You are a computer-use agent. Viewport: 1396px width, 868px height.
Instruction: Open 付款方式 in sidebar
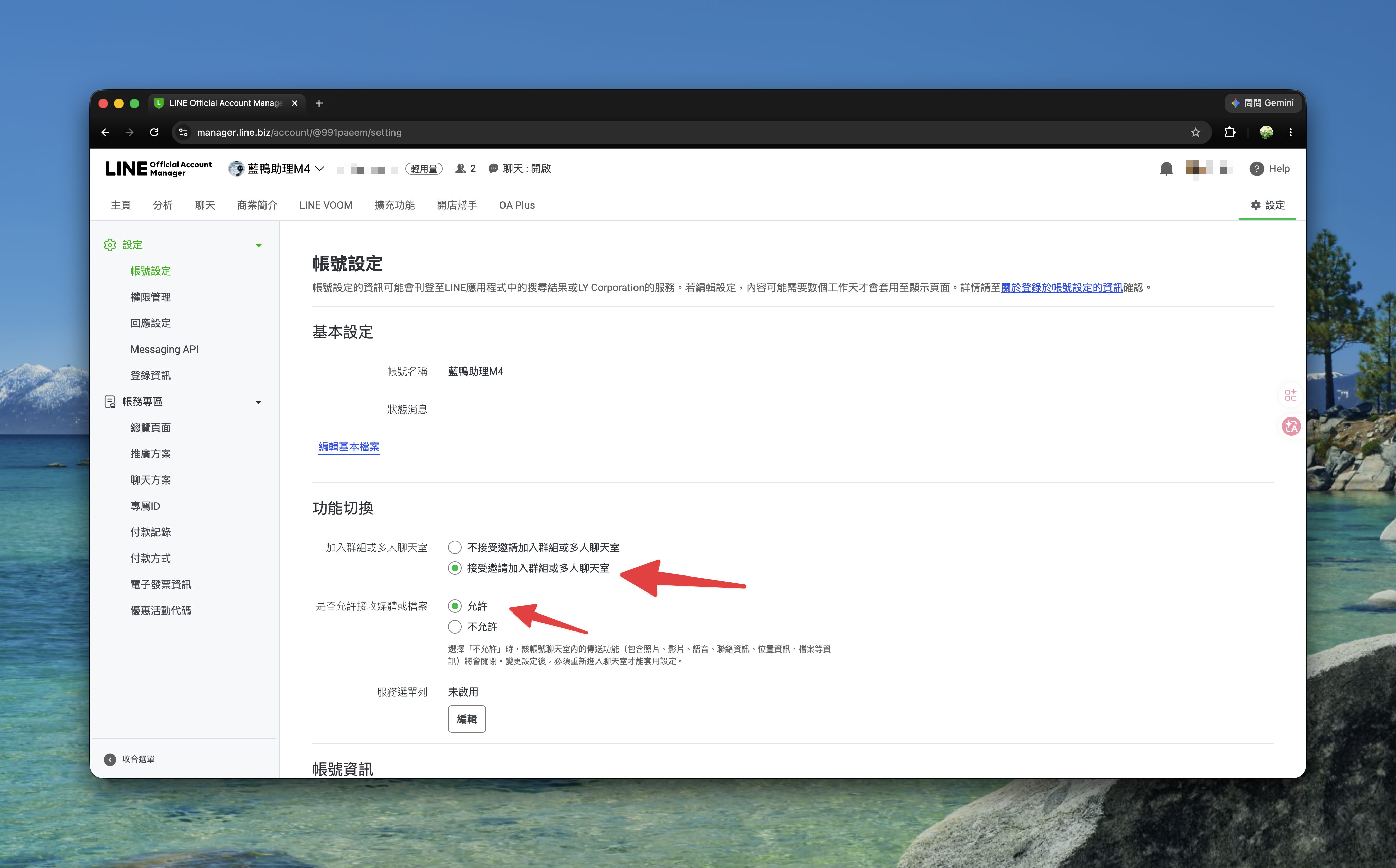pyautogui.click(x=150, y=559)
